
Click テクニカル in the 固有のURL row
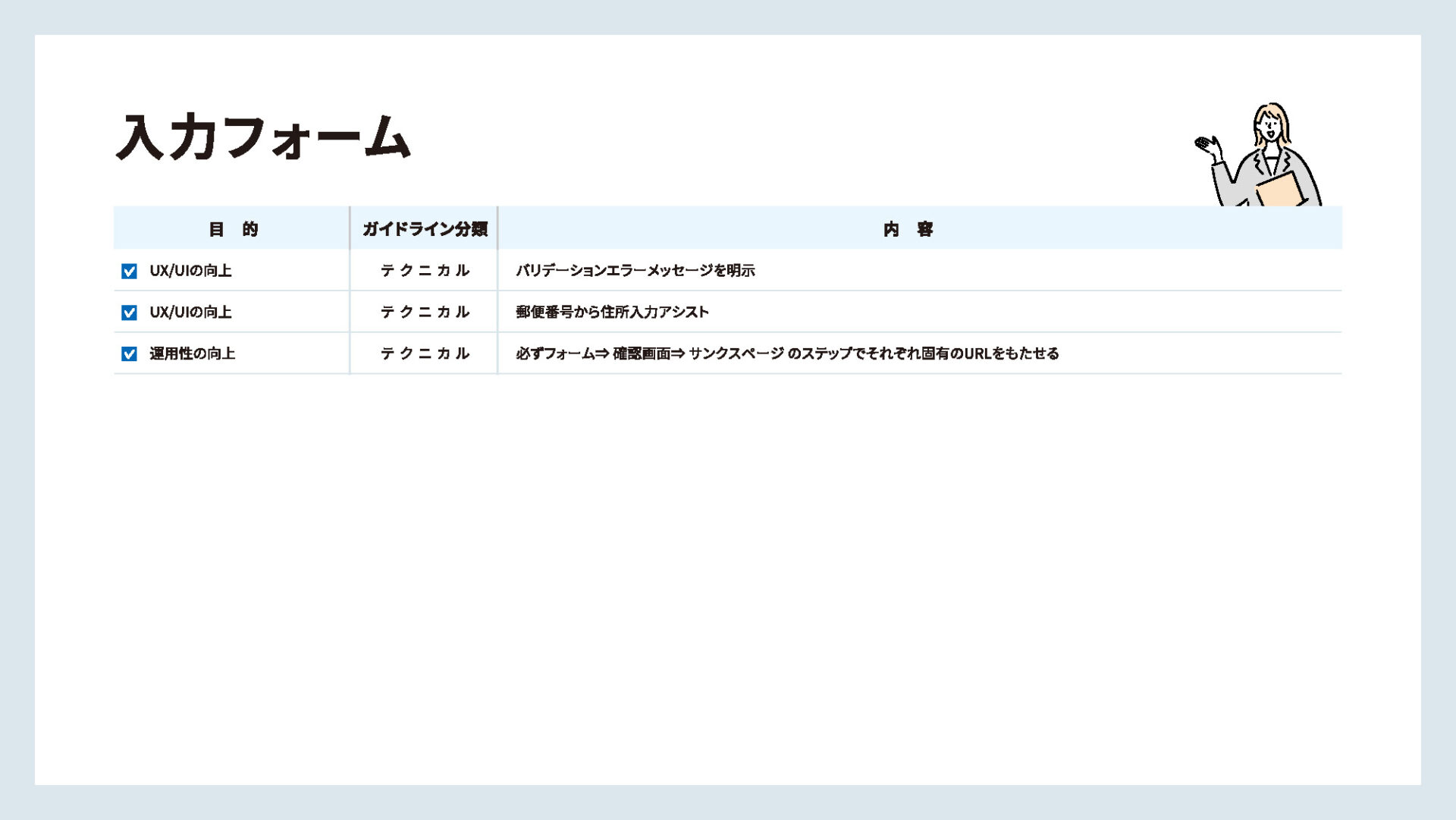(425, 353)
